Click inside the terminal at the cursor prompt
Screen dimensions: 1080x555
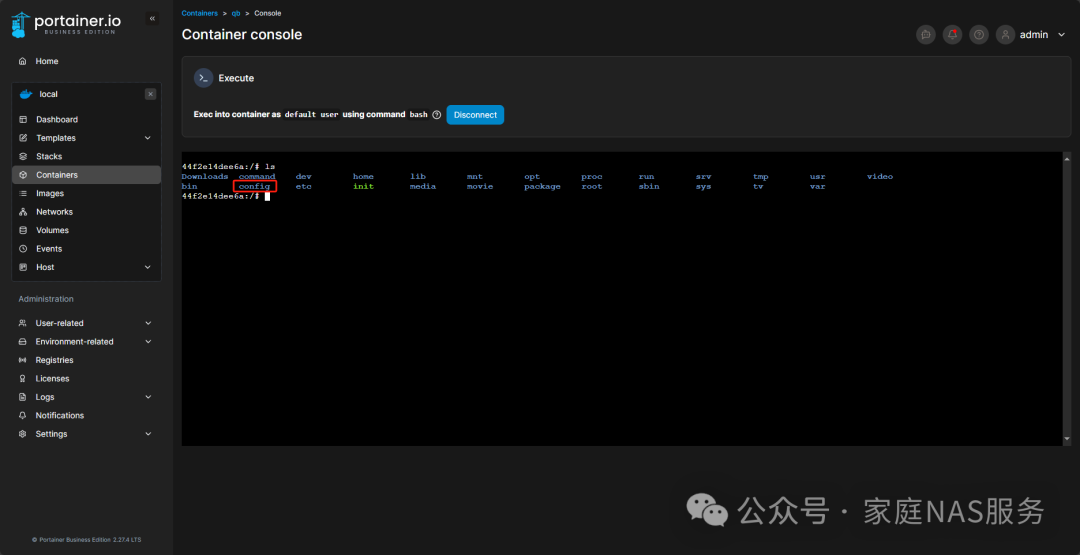tap(267, 196)
